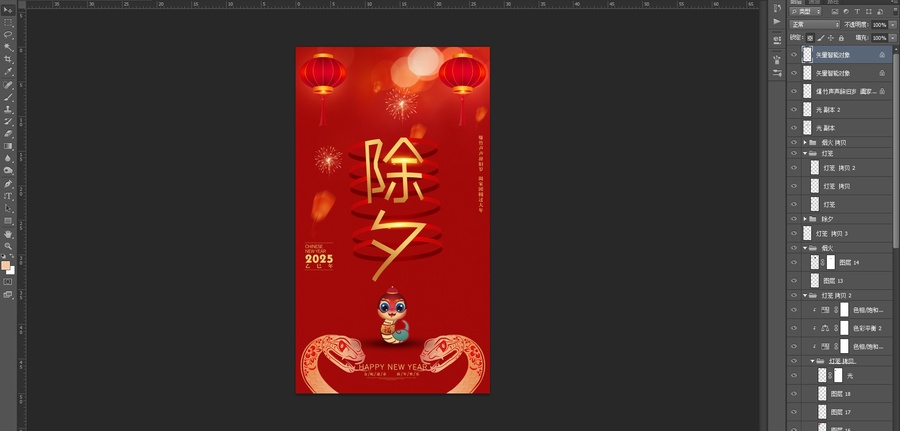The width and height of the screenshot is (900, 431).
Task: Select the History Brush tool
Action: click(x=8, y=121)
